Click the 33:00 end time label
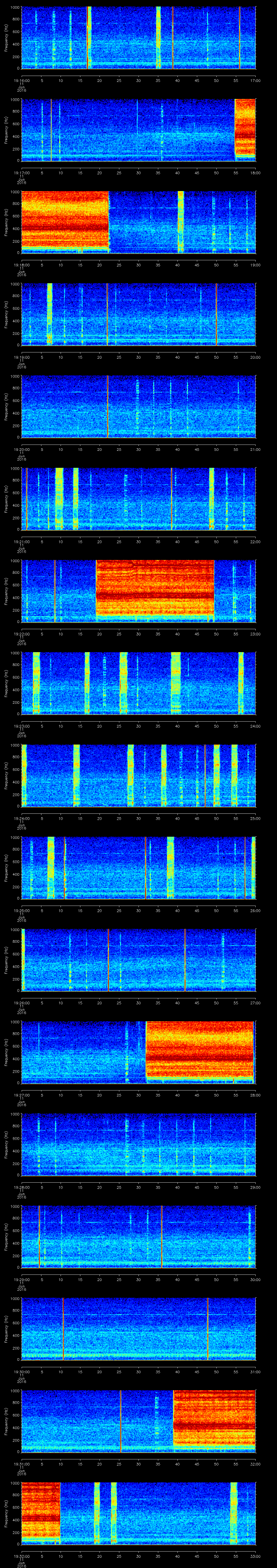The height and width of the screenshot is (1568, 277). pyautogui.click(x=255, y=1557)
